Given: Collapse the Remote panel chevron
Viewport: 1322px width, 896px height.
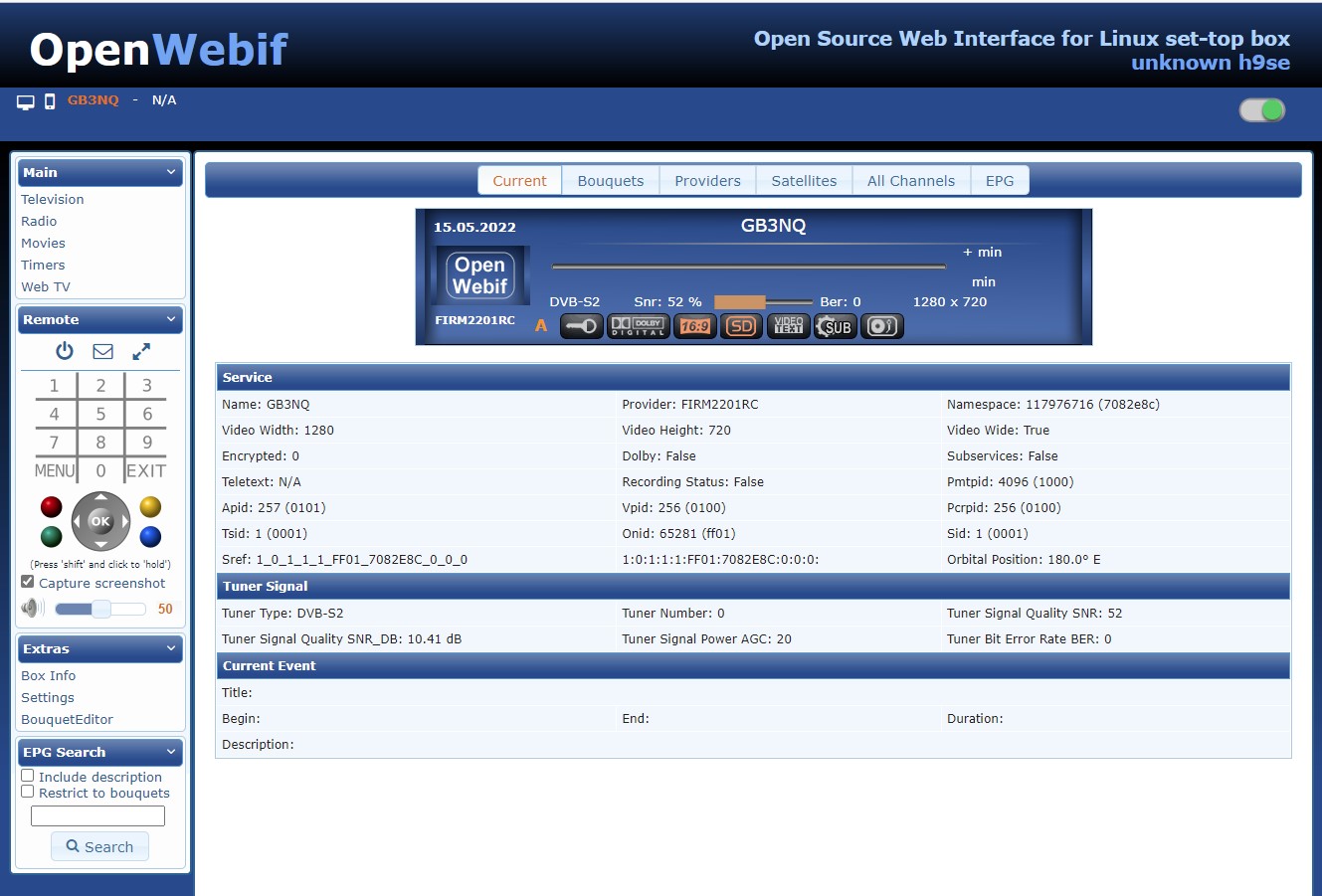Looking at the screenshot, I should pos(171,319).
